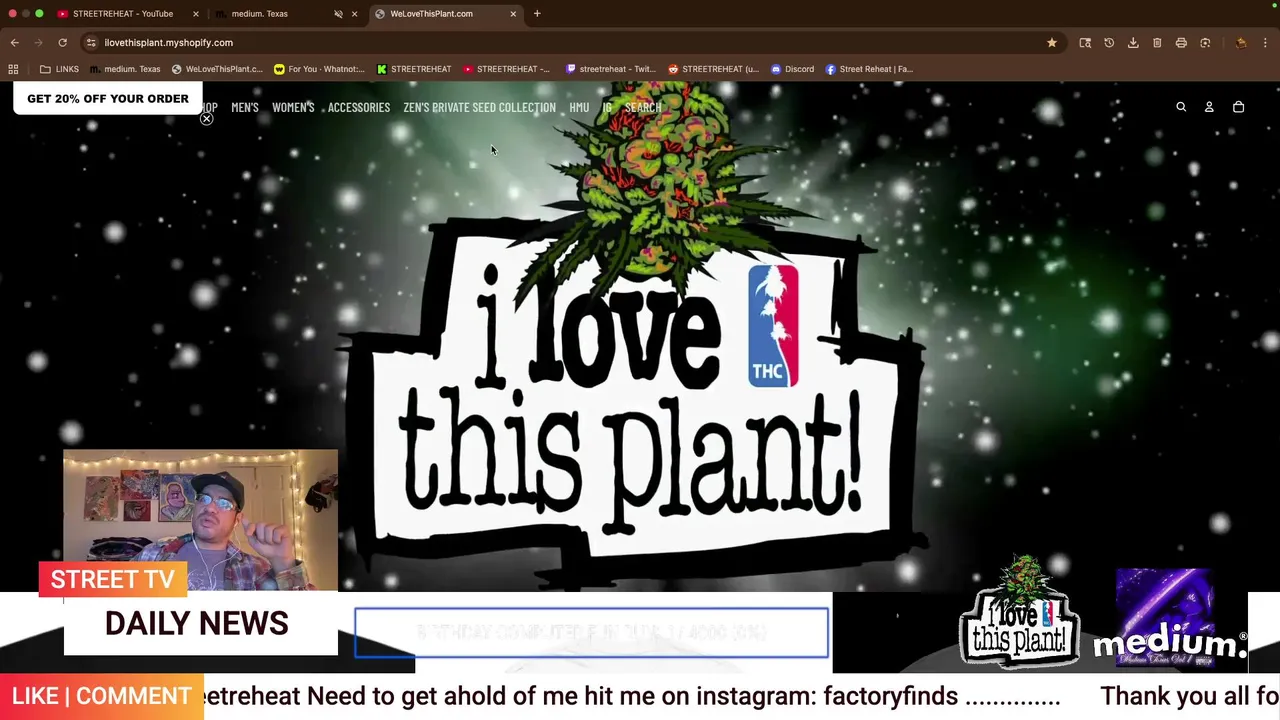Click the SEARCH nav link
The height and width of the screenshot is (720, 1280).
point(643,107)
